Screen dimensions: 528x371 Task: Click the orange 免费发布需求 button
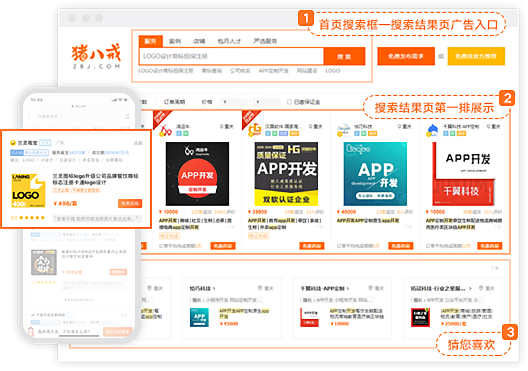click(406, 56)
